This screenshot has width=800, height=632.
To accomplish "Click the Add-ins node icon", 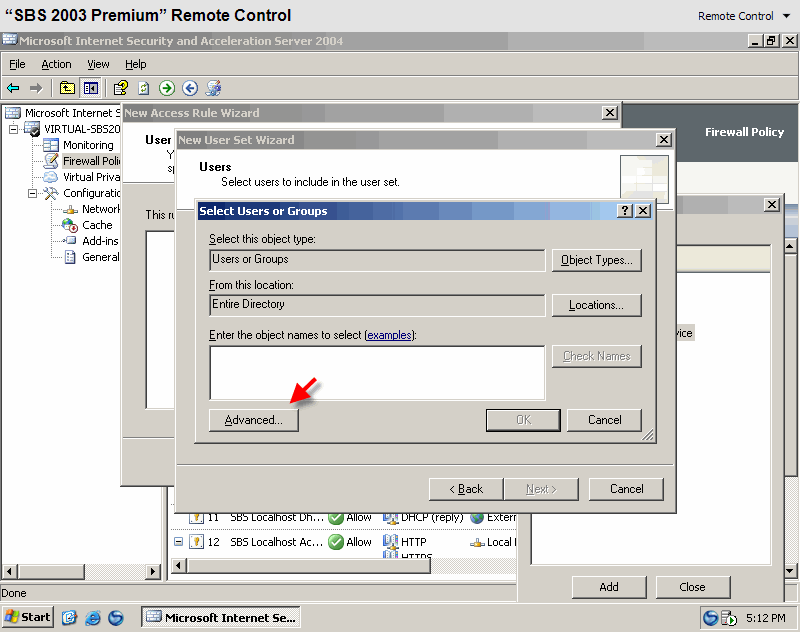I will [x=70, y=241].
